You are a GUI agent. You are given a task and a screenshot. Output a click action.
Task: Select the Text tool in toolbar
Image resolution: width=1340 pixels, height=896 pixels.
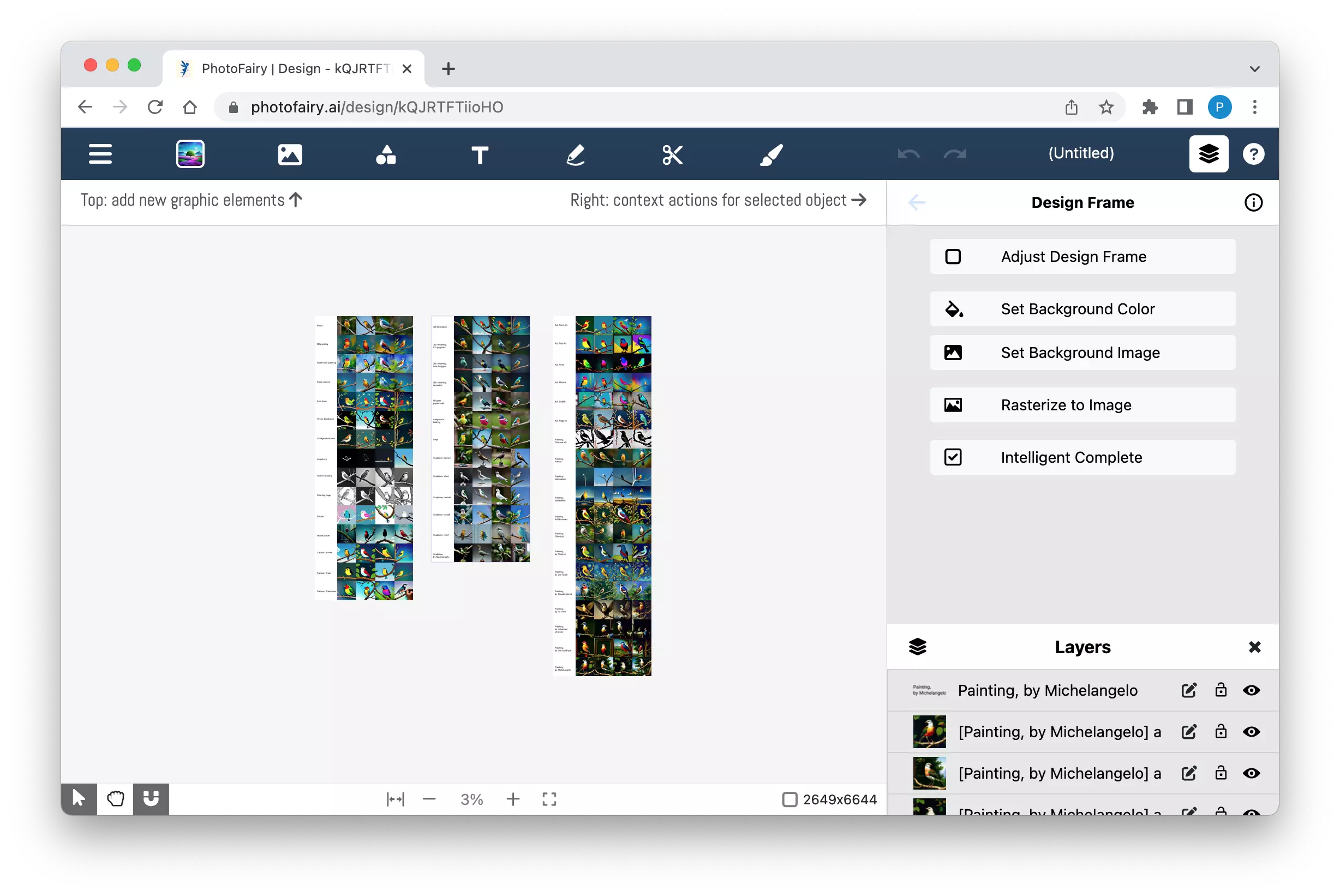[480, 155]
